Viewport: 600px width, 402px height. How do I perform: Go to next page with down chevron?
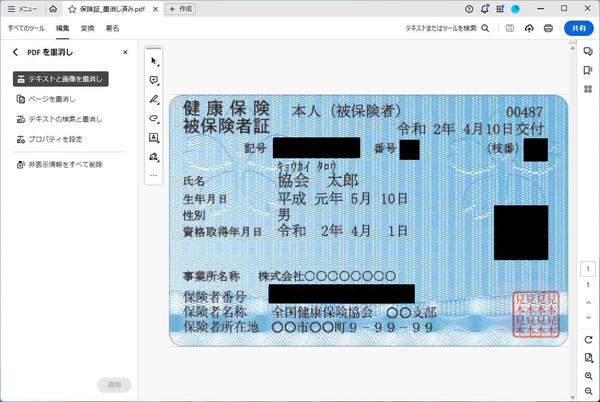(588, 318)
